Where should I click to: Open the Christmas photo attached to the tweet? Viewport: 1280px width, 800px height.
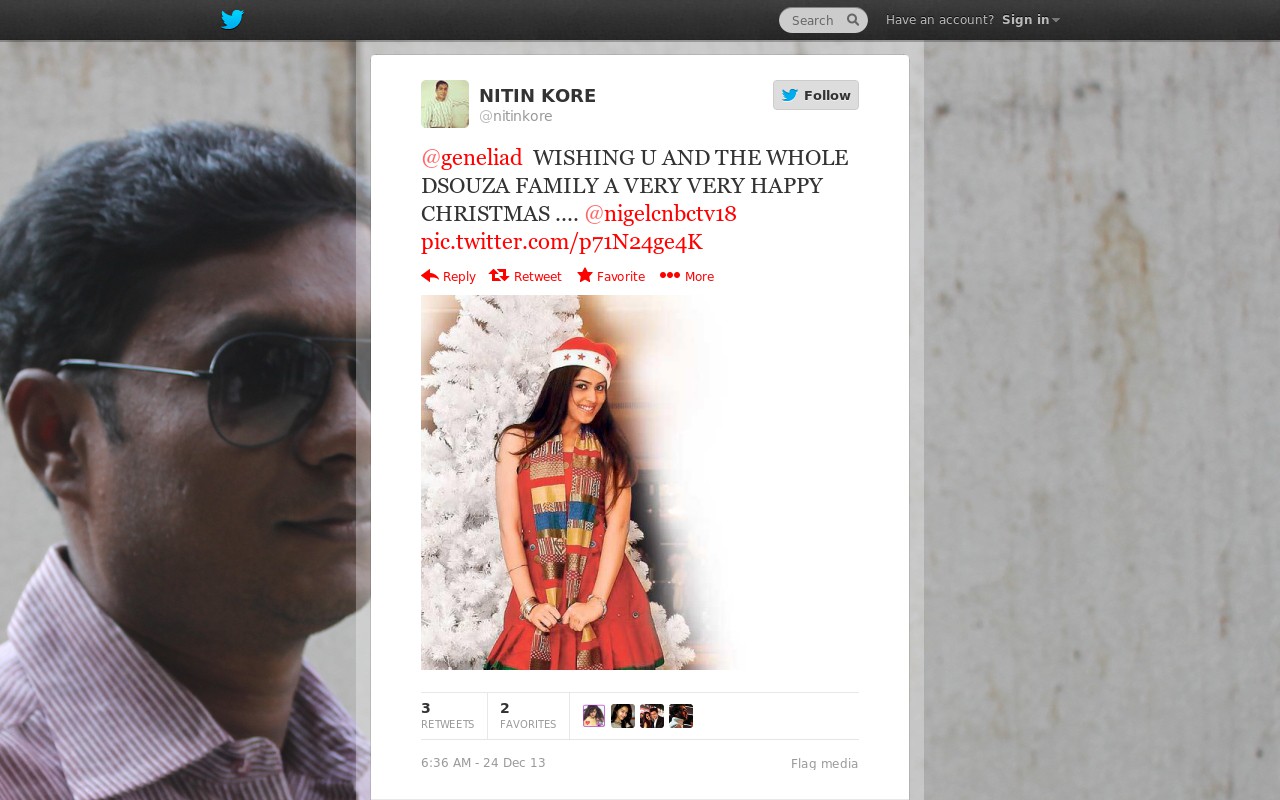pos(580,482)
